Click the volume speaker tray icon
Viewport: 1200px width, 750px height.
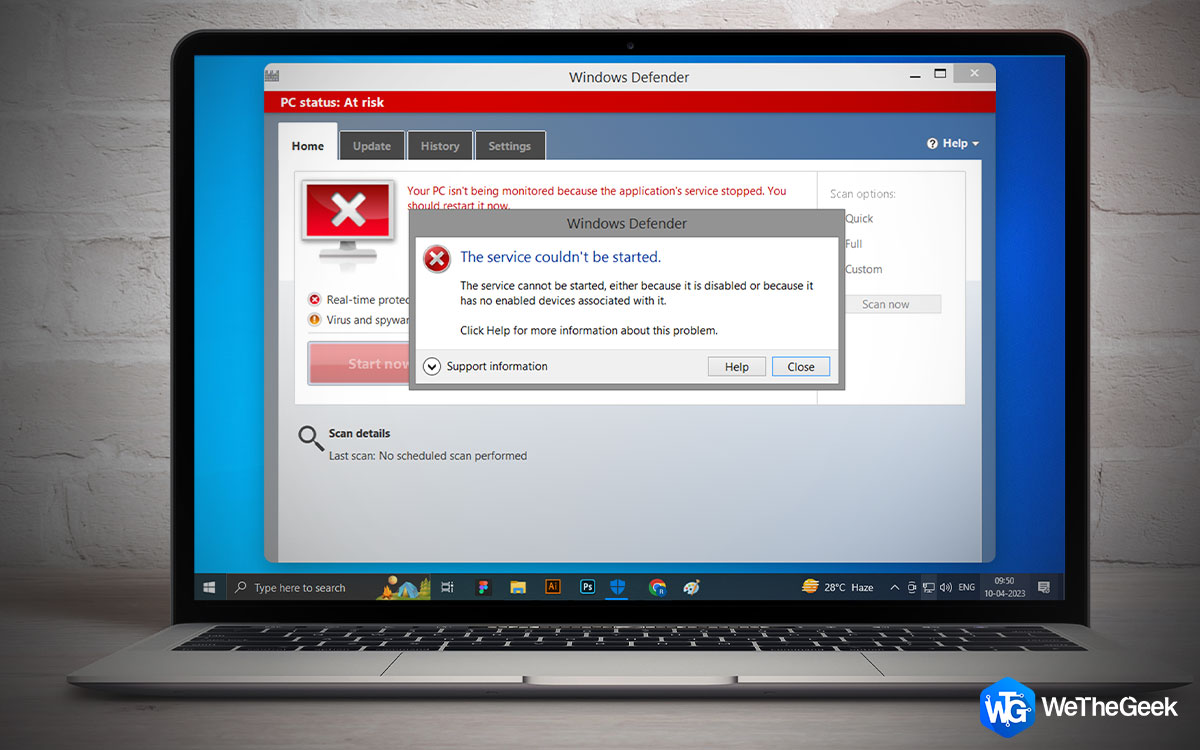click(945, 587)
